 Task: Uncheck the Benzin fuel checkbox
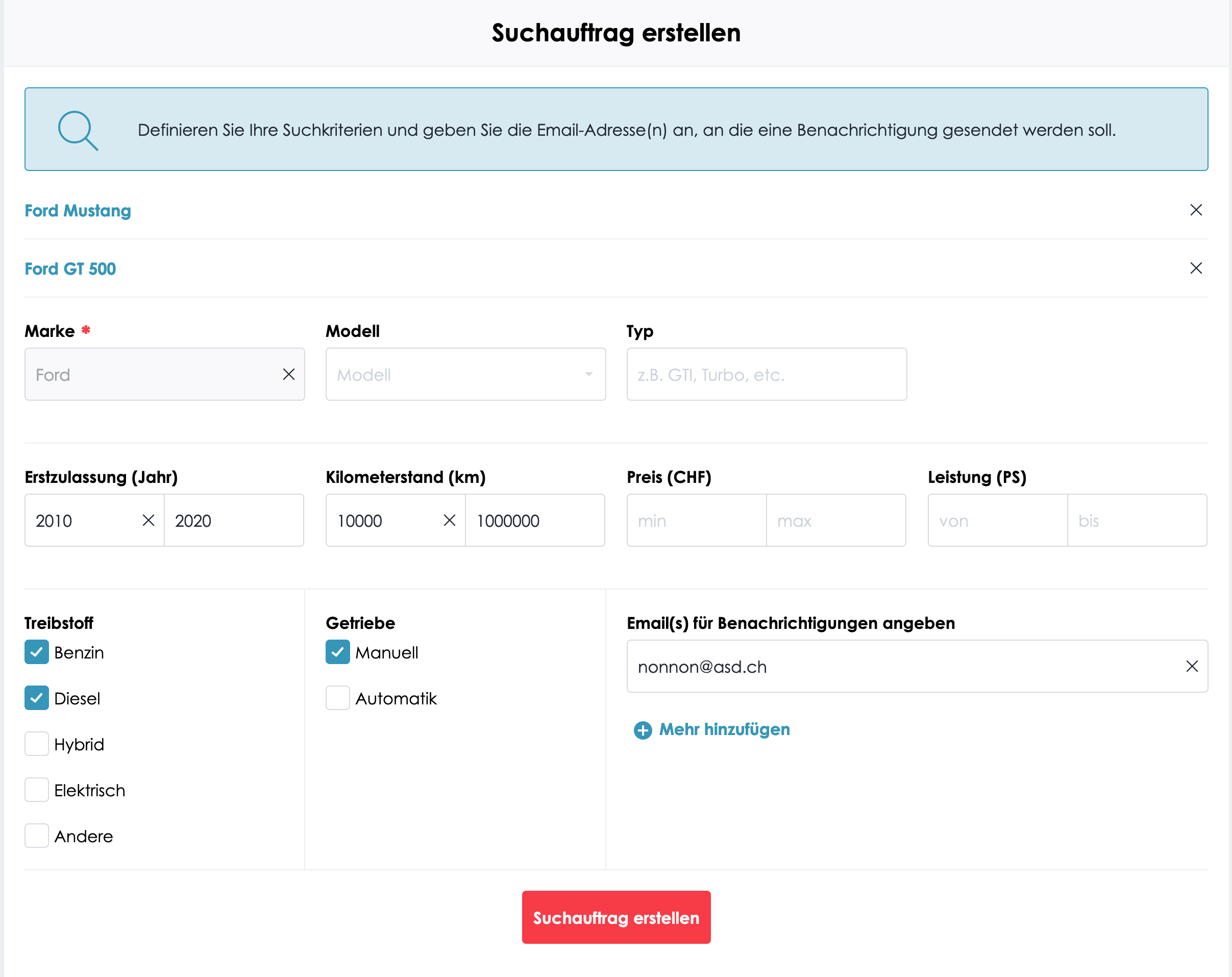[x=37, y=652]
